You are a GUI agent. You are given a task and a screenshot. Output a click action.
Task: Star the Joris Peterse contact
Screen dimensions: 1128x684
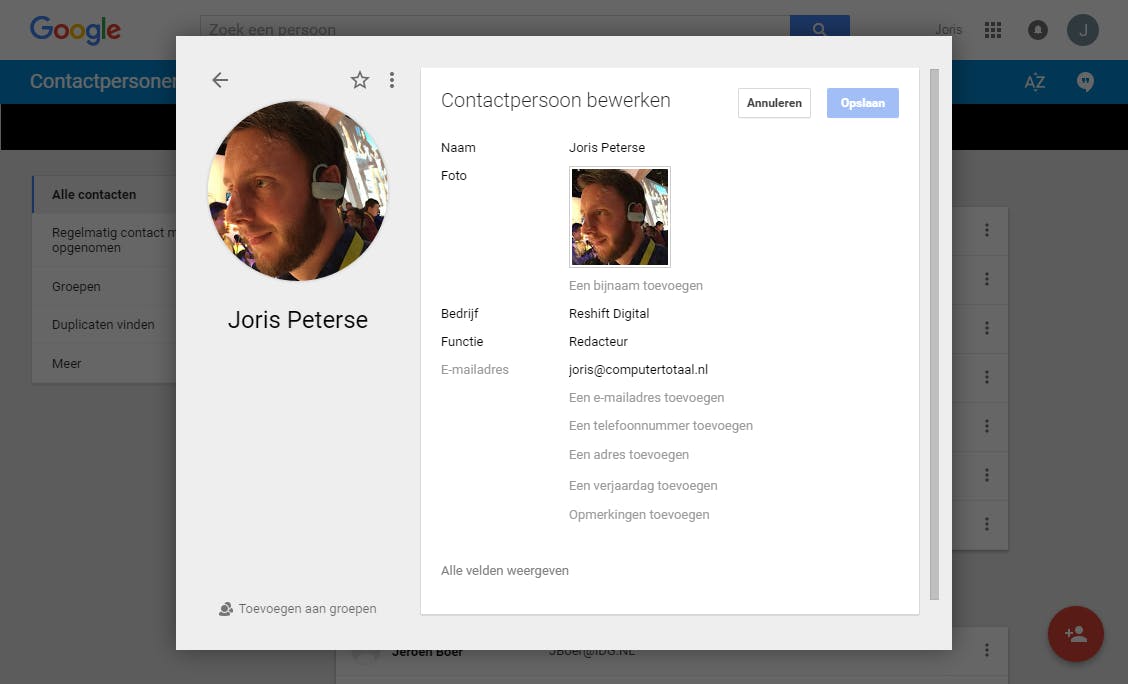click(x=360, y=81)
